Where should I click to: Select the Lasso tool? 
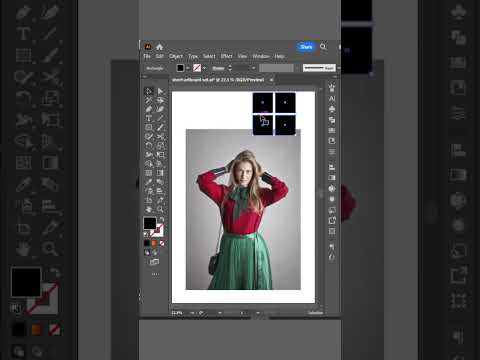pyautogui.click(x=160, y=100)
